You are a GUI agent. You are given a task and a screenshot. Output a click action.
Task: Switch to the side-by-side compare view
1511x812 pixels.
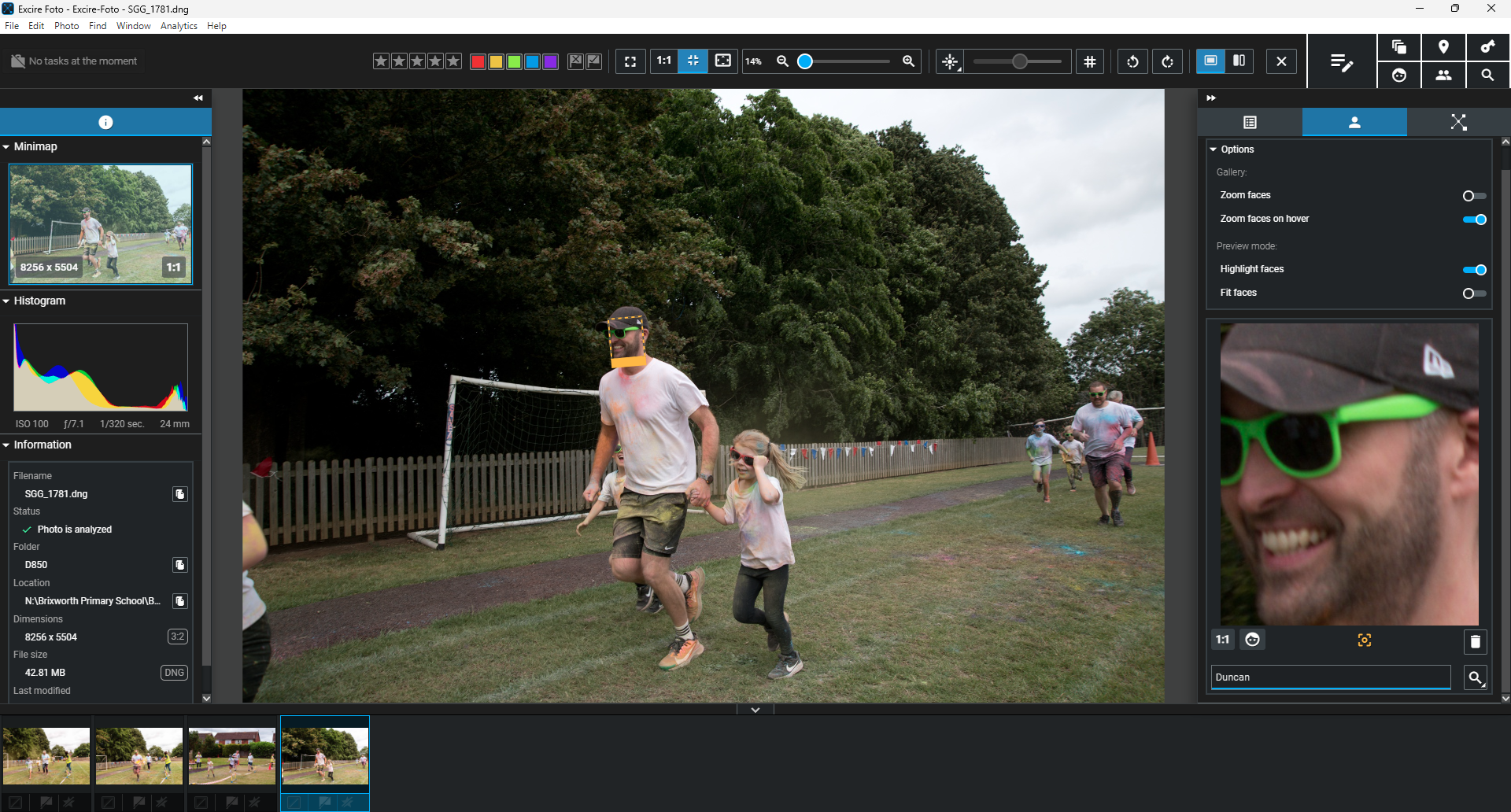(1239, 61)
